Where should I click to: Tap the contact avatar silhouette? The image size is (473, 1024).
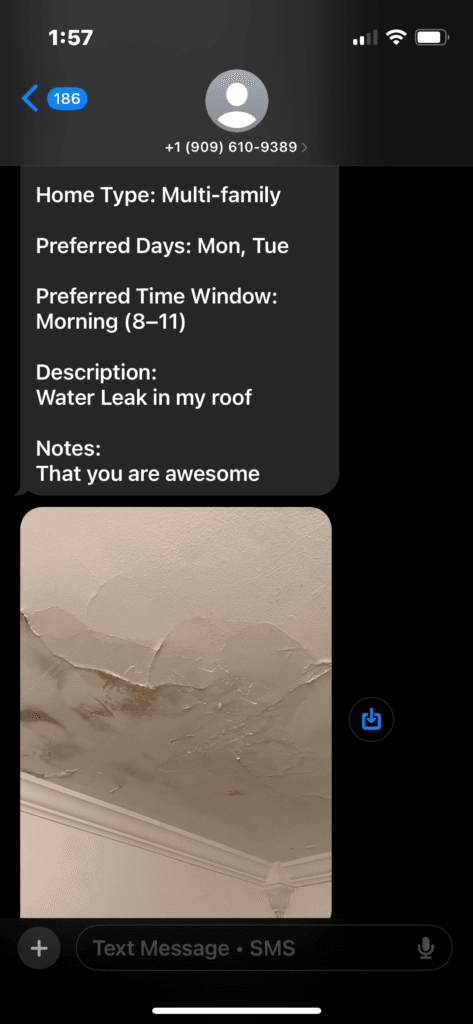236,101
